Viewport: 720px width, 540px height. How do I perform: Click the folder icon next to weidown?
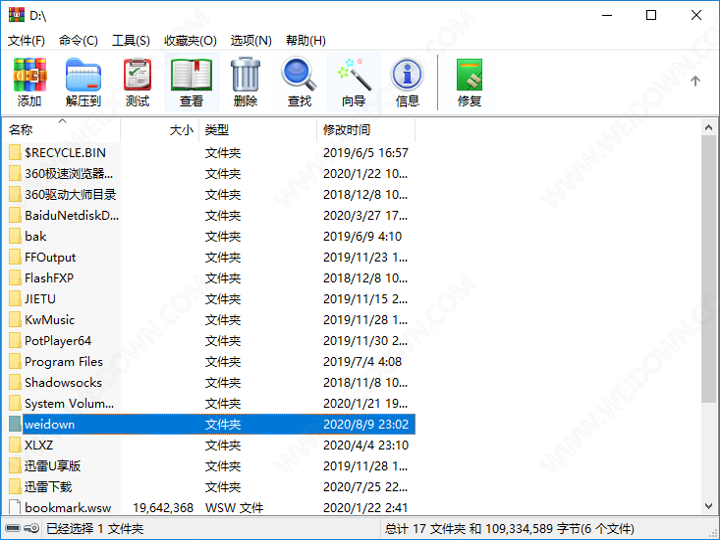pyautogui.click(x=15, y=424)
